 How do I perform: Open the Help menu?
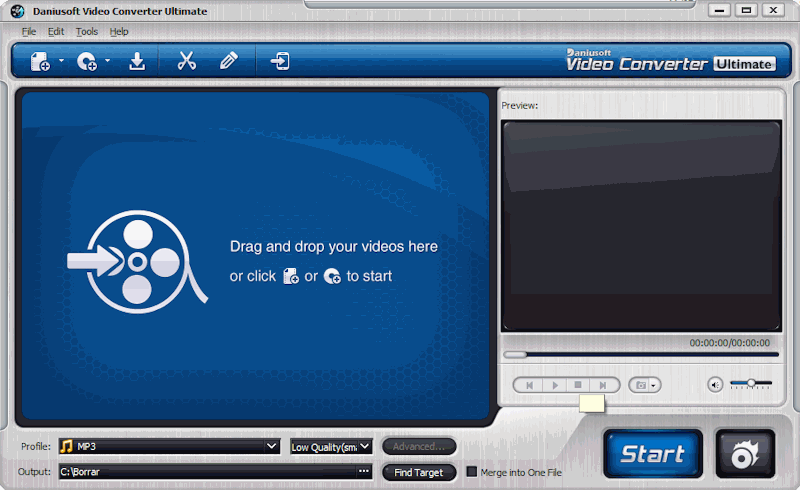pyautogui.click(x=119, y=32)
